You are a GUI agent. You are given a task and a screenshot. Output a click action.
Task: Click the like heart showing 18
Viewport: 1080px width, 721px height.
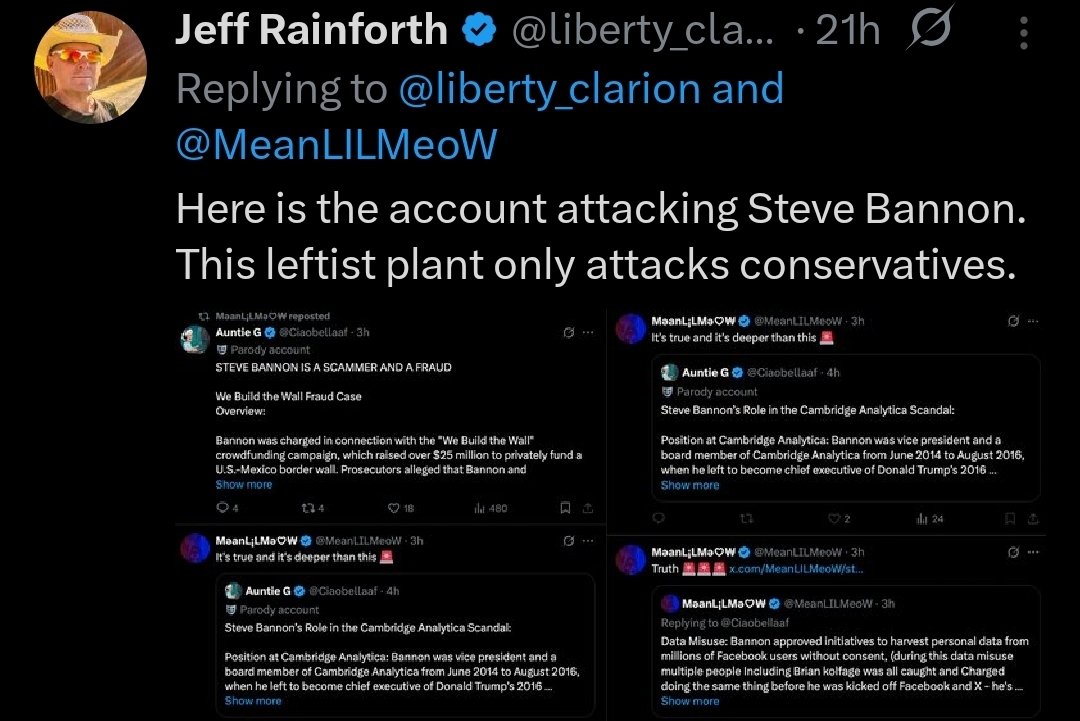click(393, 508)
